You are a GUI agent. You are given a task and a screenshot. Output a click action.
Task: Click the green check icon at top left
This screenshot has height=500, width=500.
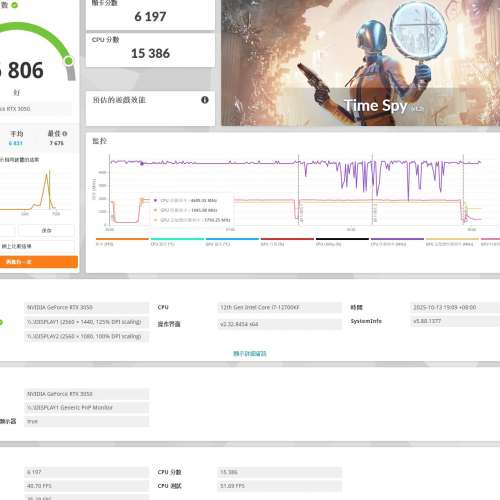click(x=14, y=5)
